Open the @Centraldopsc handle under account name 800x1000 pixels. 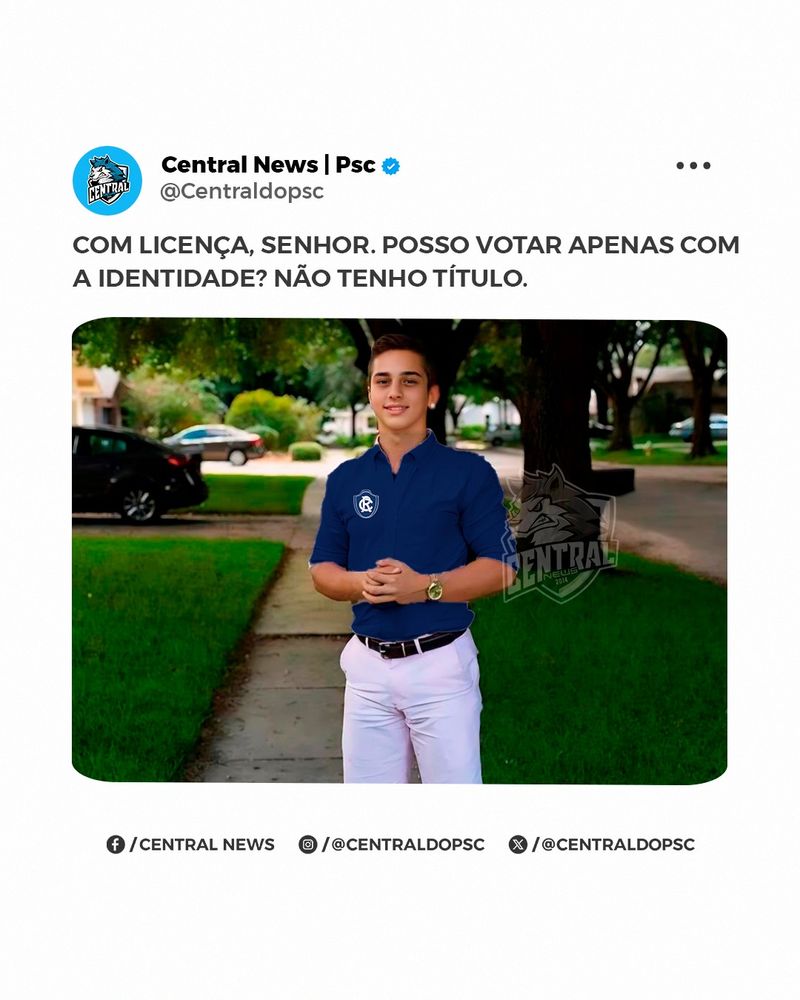(x=242, y=191)
